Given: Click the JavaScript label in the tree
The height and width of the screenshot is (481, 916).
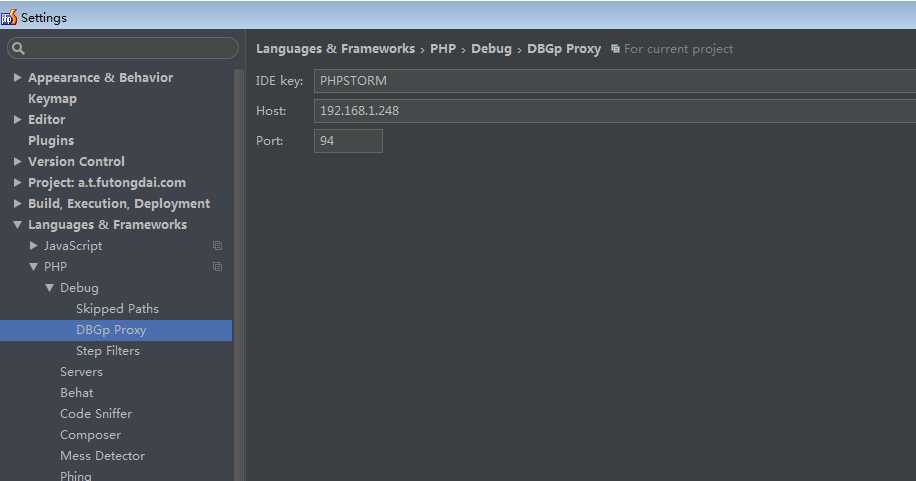Looking at the screenshot, I should [x=72, y=246].
